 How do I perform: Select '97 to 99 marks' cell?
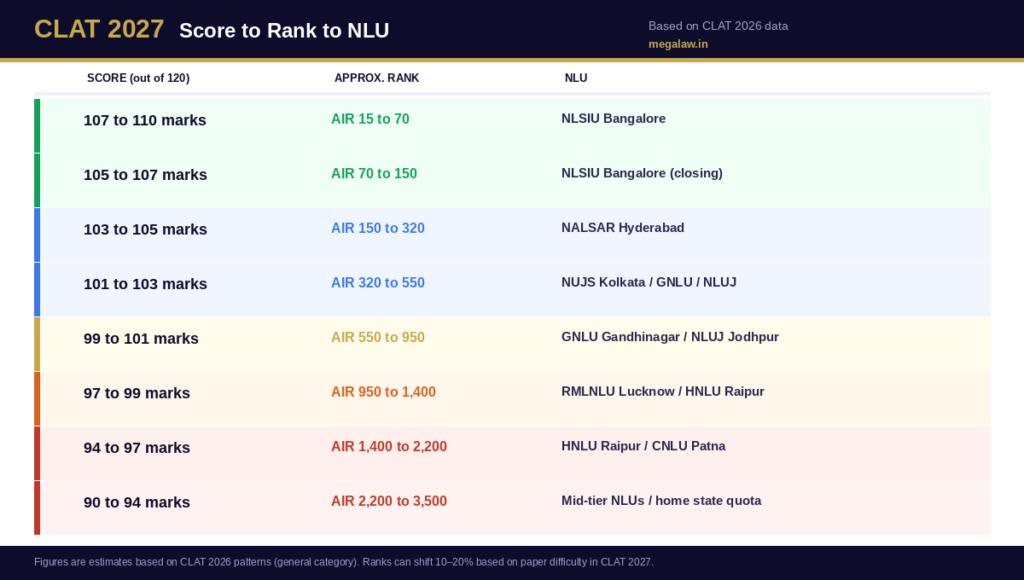[136, 393]
